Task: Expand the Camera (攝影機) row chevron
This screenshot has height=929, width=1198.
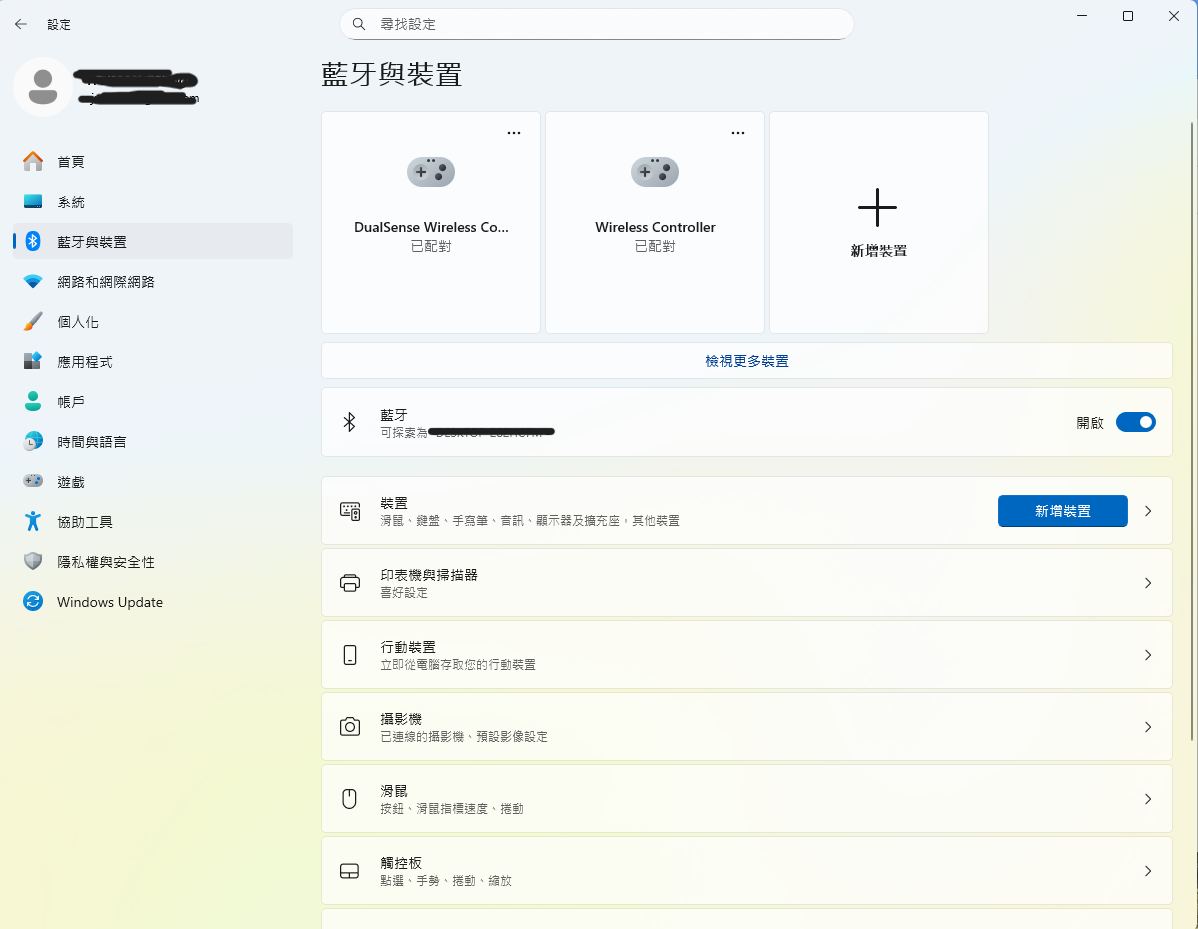Action: point(1147,727)
